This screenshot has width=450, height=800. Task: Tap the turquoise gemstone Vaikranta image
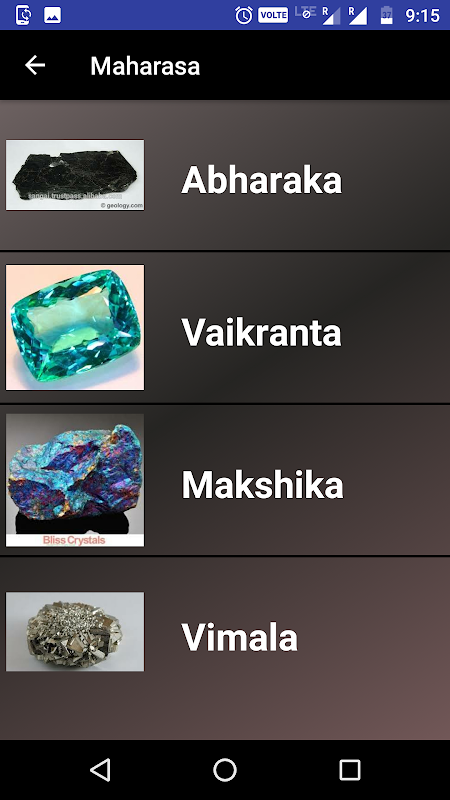pyautogui.click(x=75, y=327)
